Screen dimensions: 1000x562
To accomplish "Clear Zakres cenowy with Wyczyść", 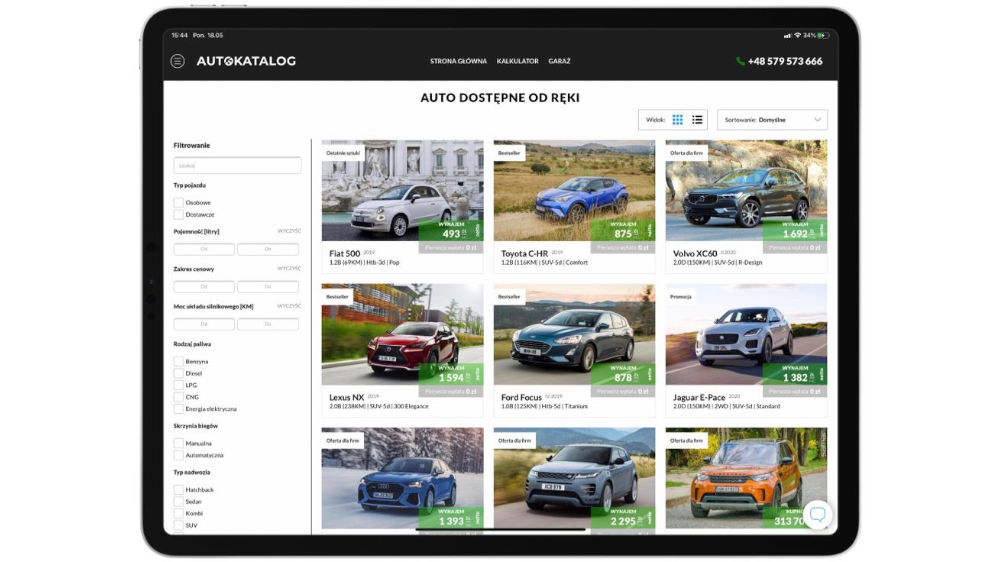I will point(289,269).
